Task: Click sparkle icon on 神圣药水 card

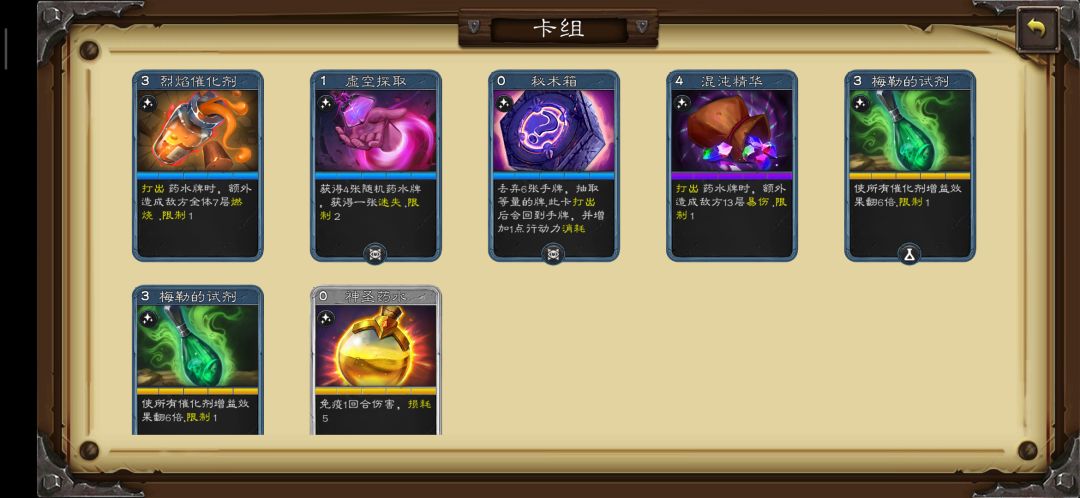Action: click(326, 319)
